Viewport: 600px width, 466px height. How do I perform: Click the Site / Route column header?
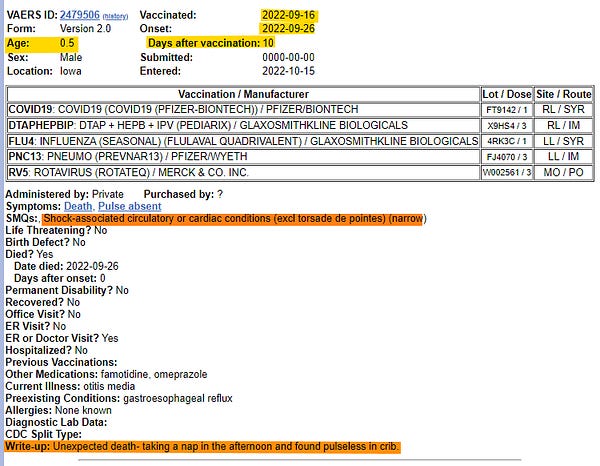pyautogui.click(x=564, y=94)
